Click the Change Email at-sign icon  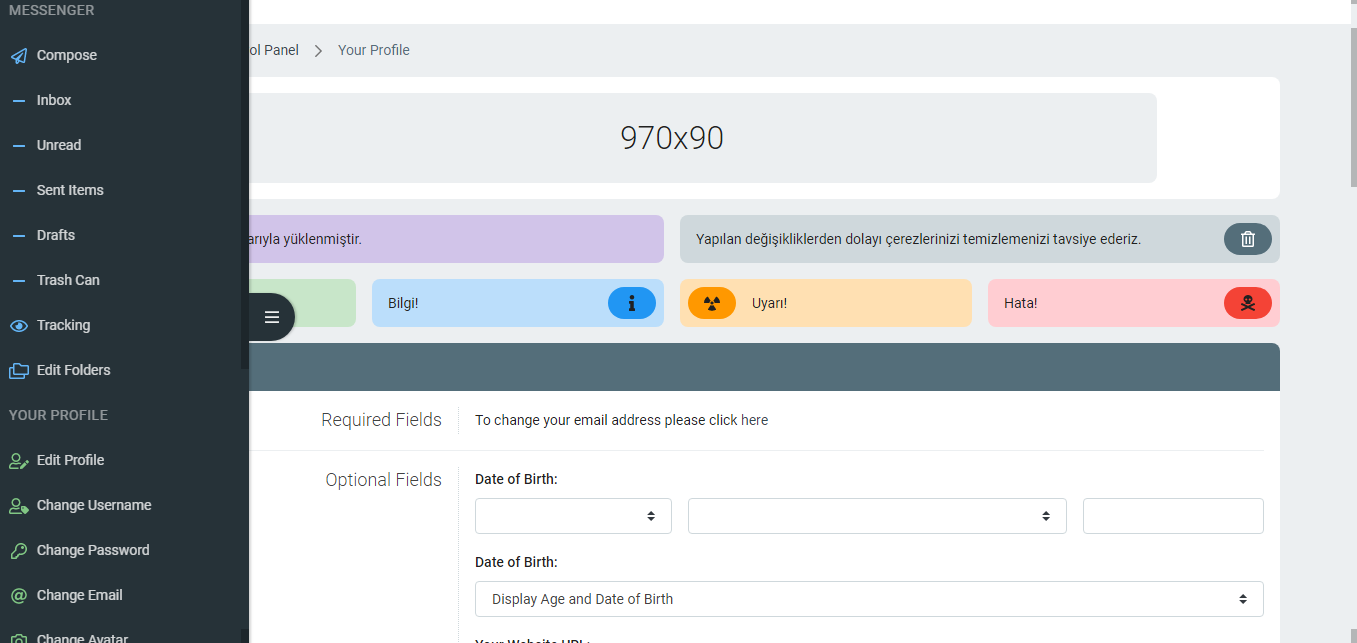(19, 596)
